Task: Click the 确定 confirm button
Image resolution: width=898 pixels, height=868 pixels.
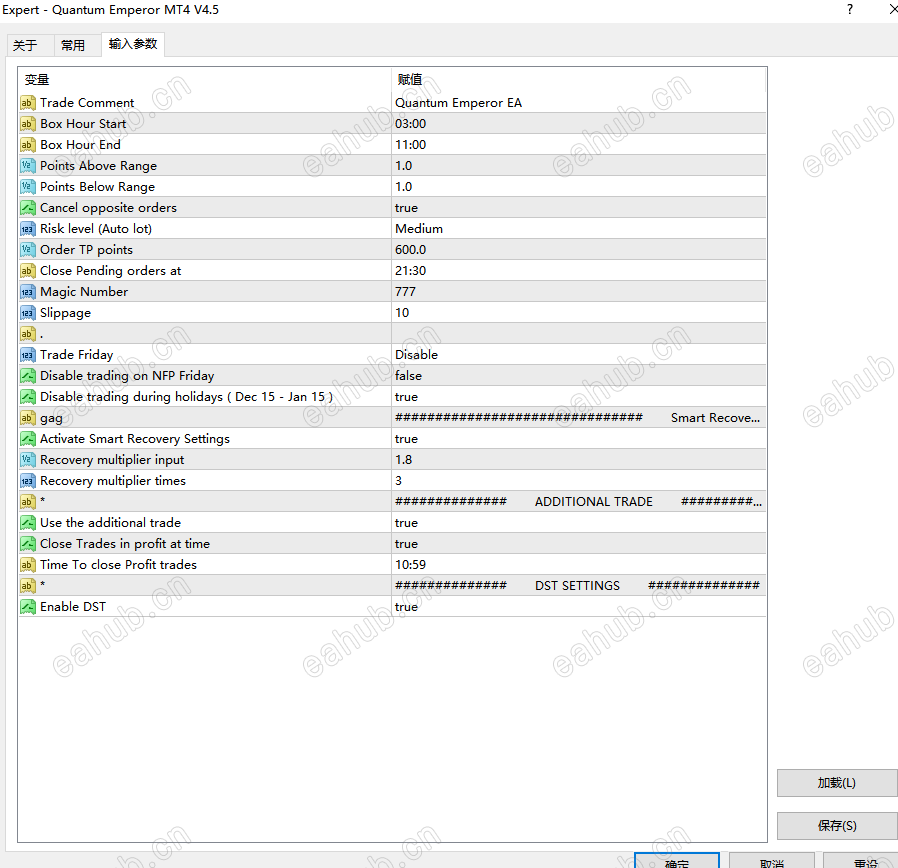Action: (676, 861)
